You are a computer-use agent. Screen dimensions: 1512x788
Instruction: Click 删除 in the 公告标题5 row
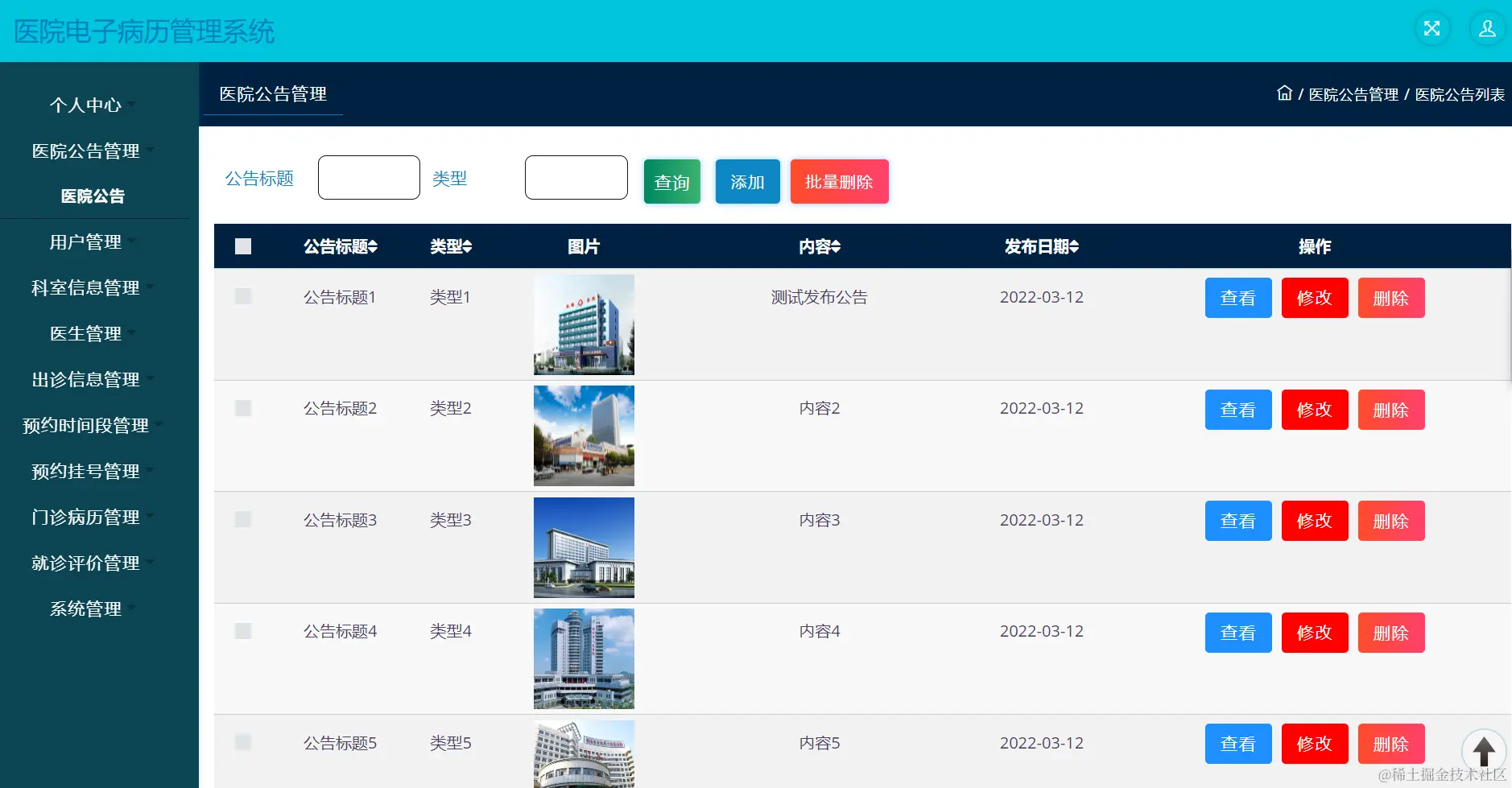[1391, 744]
